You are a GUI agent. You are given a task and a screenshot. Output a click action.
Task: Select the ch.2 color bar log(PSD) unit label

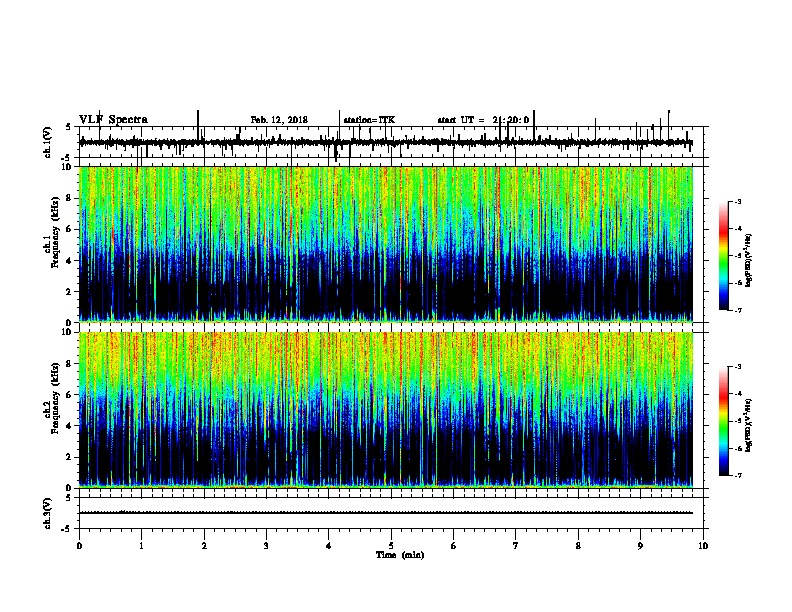[748, 425]
